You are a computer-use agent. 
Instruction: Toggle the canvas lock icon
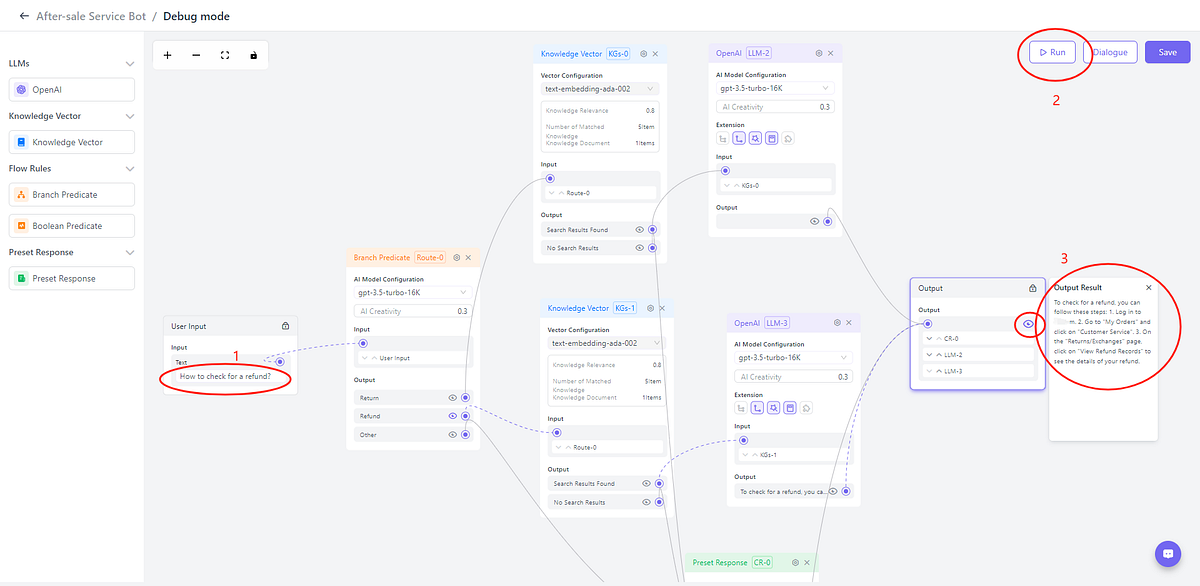point(254,55)
